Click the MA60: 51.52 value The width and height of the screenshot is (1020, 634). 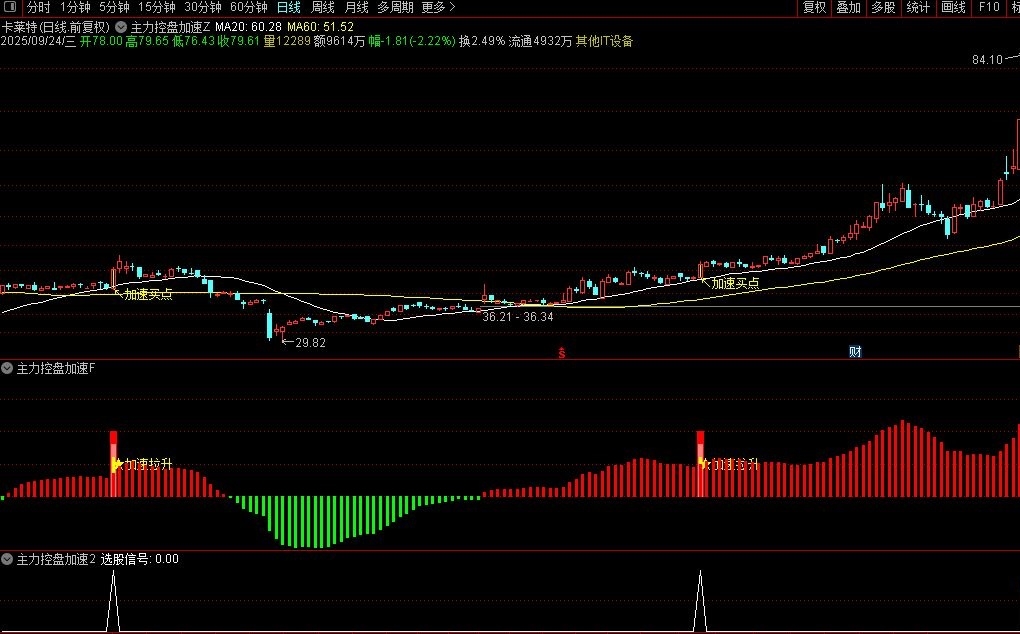(321, 27)
